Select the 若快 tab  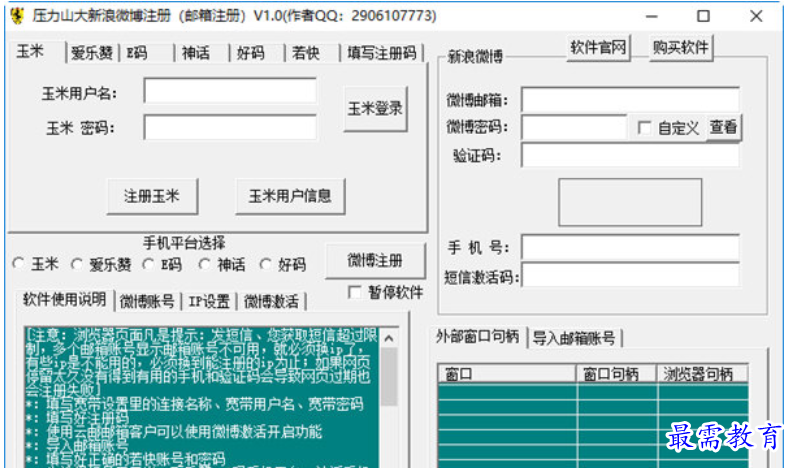[312, 53]
